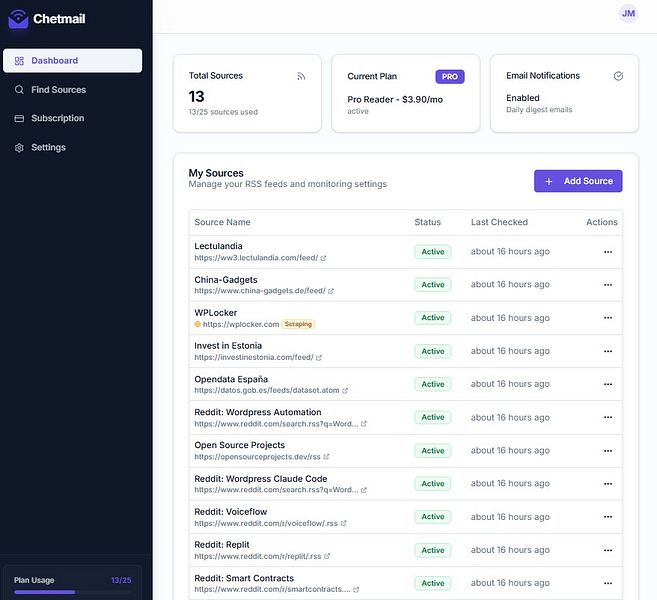Click the Reddit: Smart Contracts source name
This screenshot has height=600, width=657.
244,578
